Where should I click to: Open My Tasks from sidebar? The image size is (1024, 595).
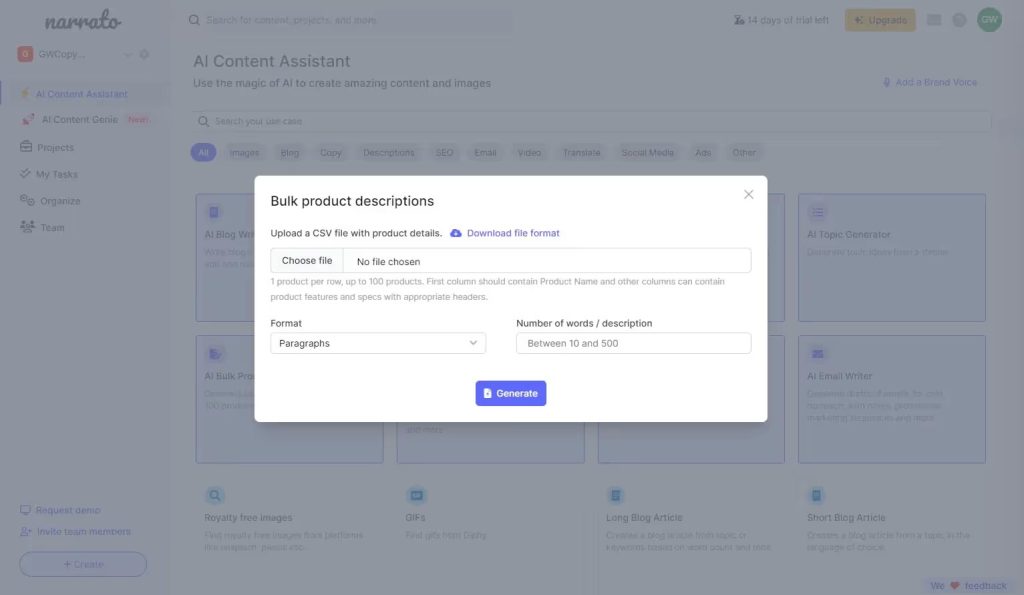coord(56,174)
